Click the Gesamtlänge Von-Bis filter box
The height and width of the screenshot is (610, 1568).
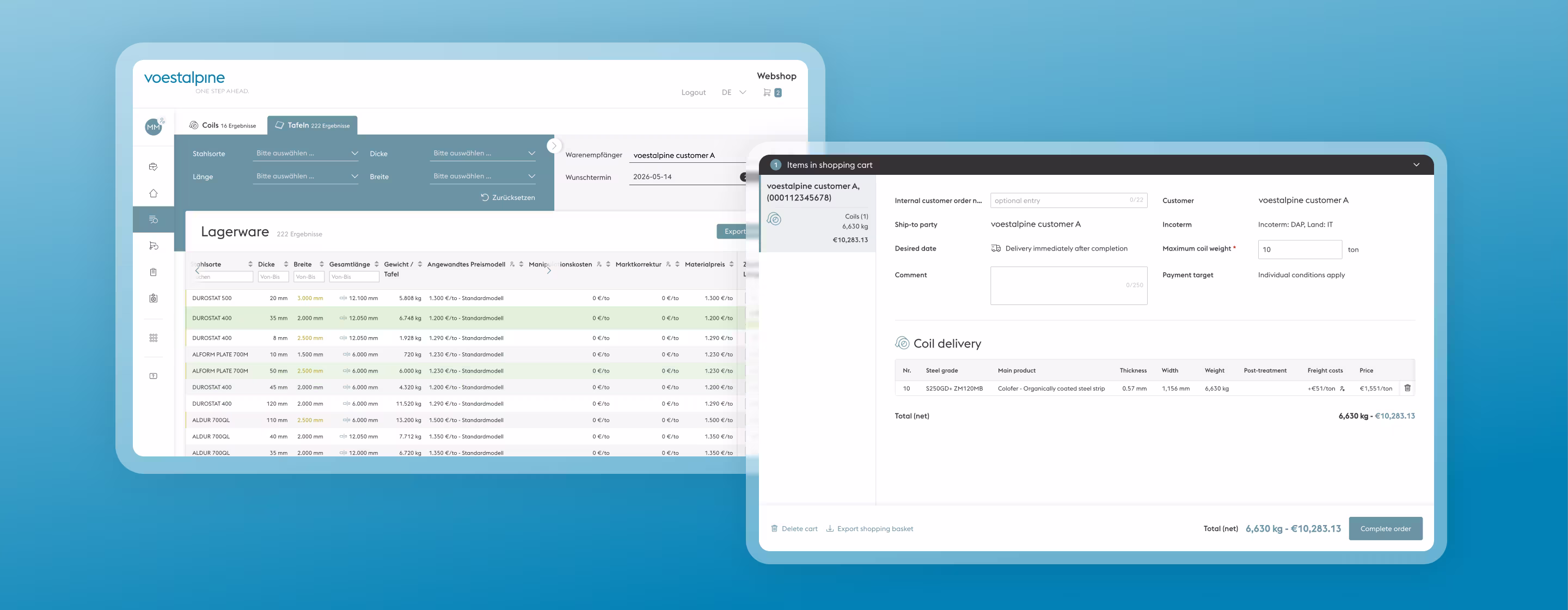point(354,277)
